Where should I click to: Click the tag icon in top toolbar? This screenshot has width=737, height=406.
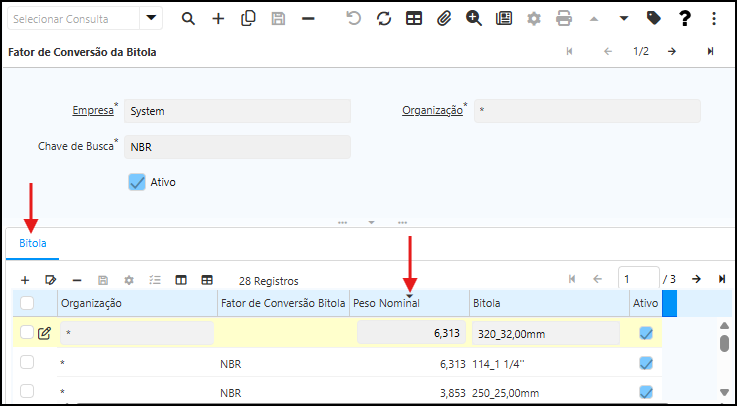click(x=654, y=19)
